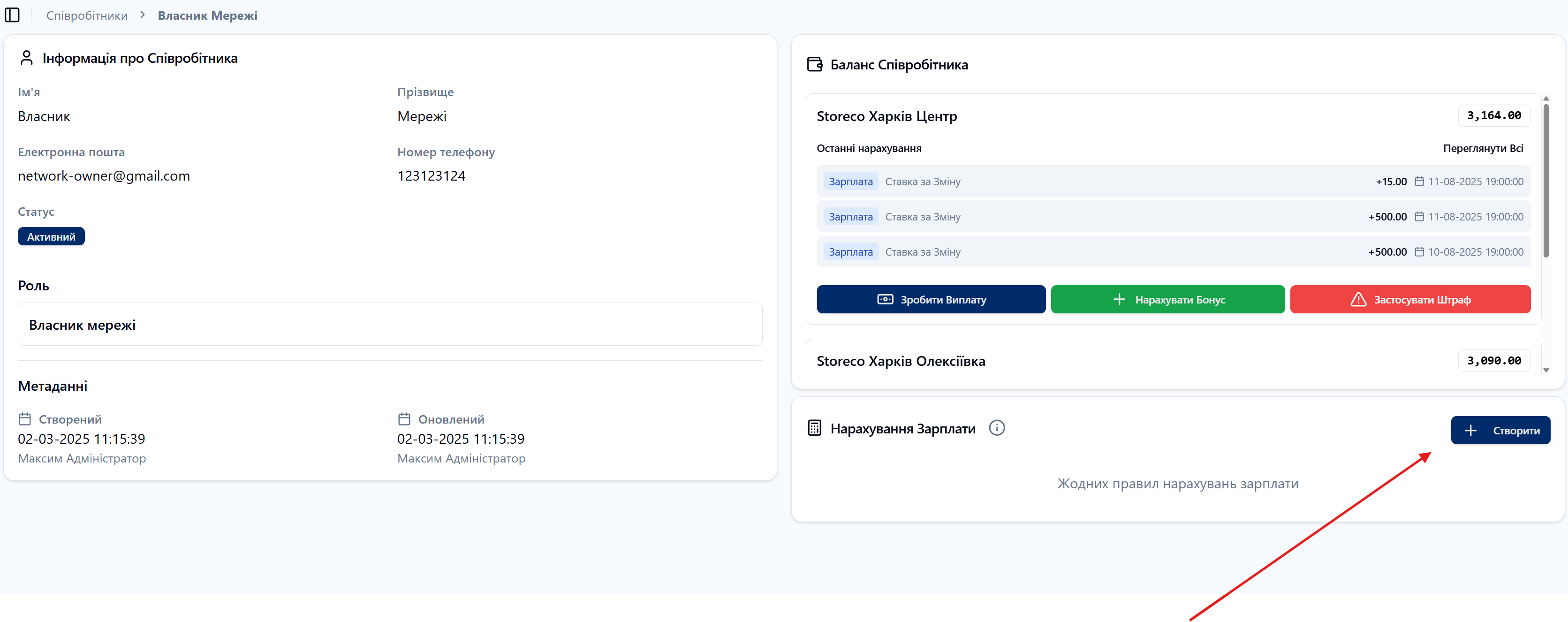The width and height of the screenshot is (1568, 622).
Task: Click the info icon beside Нарахування Зарплати
Action: click(x=996, y=428)
